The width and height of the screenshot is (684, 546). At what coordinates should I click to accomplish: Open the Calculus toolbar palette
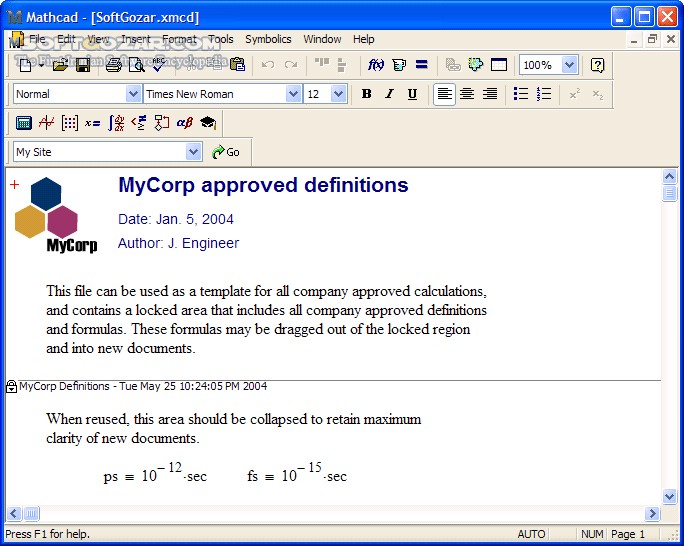click(116, 123)
